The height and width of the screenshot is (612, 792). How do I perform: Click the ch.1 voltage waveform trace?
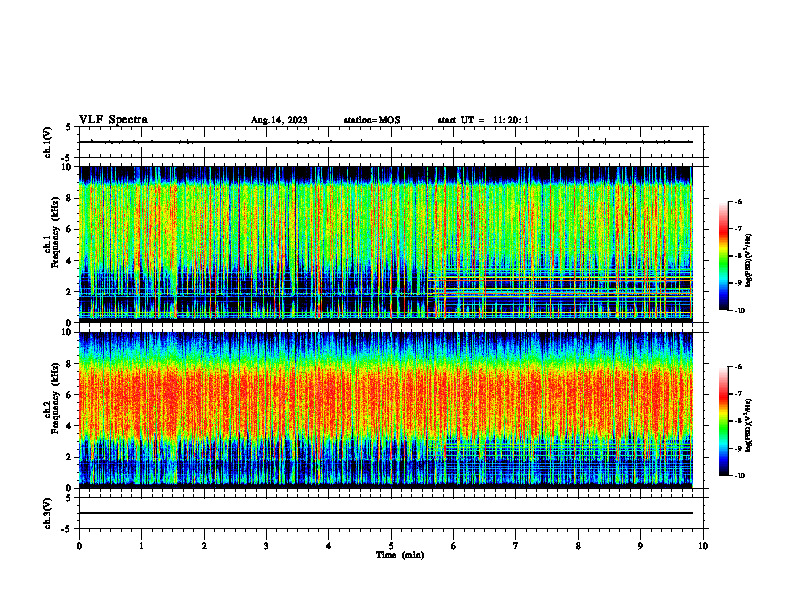(x=386, y=142)
